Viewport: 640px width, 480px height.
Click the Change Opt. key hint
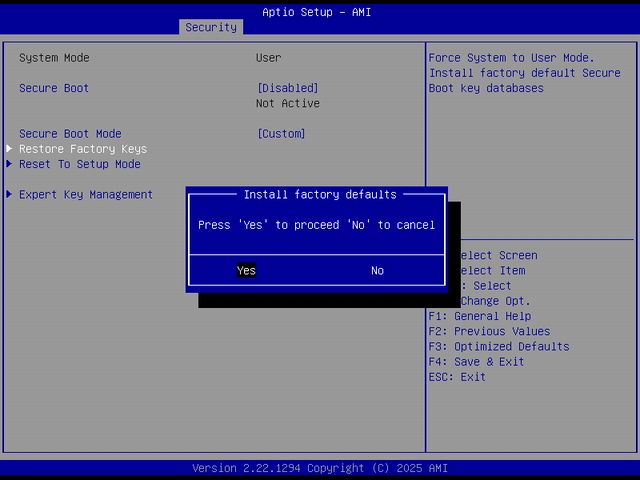[x=496, y=301]
